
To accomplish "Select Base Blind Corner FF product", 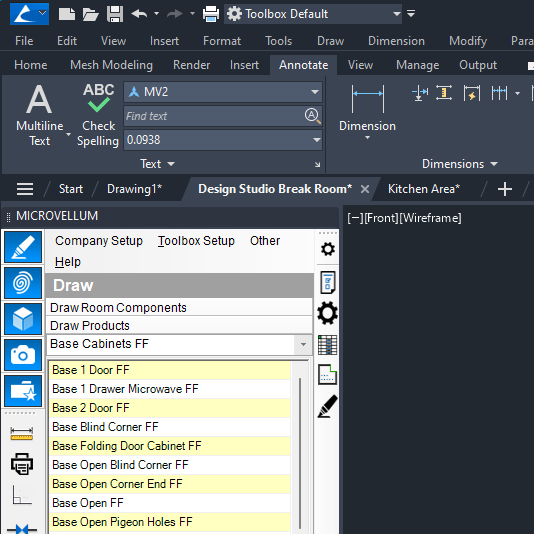I will (170, 427).
